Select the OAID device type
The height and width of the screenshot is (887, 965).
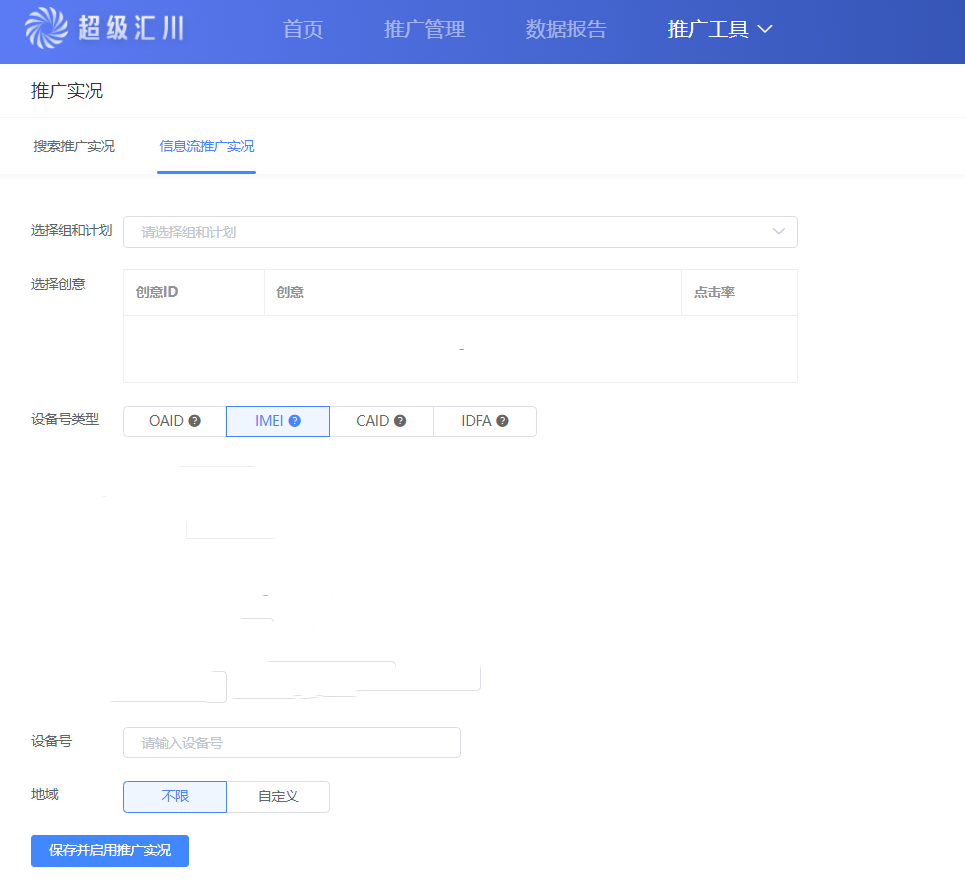pos(175,421)
